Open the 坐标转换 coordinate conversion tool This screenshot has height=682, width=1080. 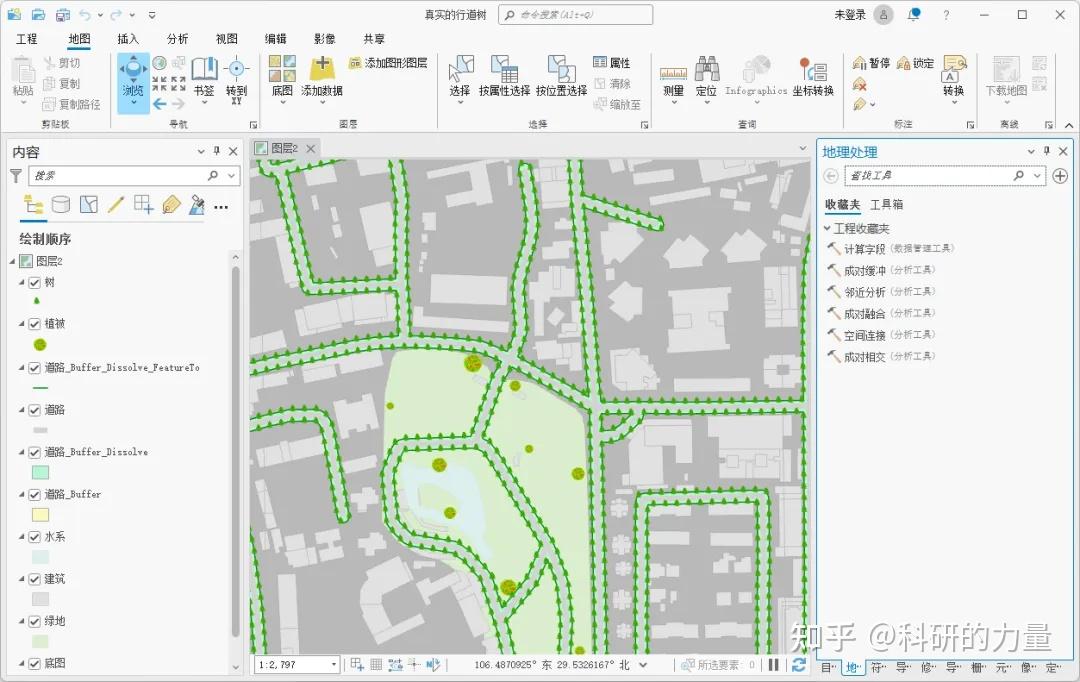(813, 76)
